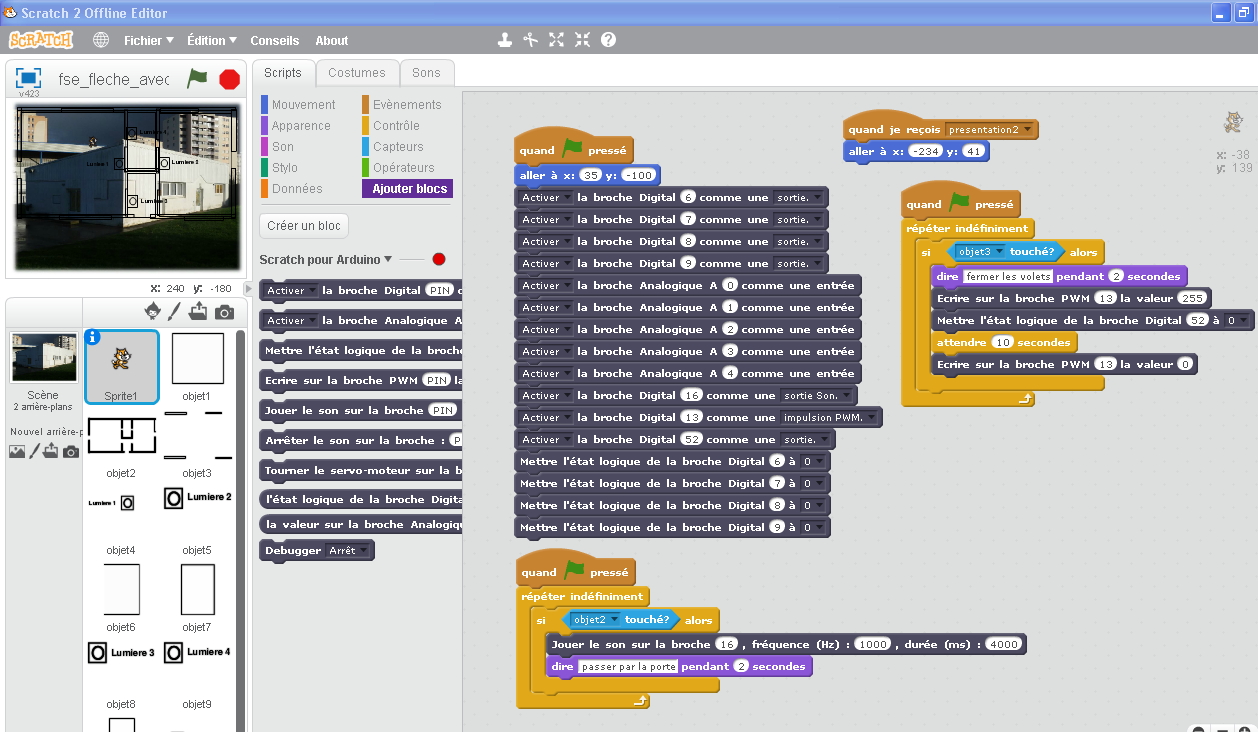Open Sprite1 info via blue i badge

pyautogui.click(x=93, y=337)
